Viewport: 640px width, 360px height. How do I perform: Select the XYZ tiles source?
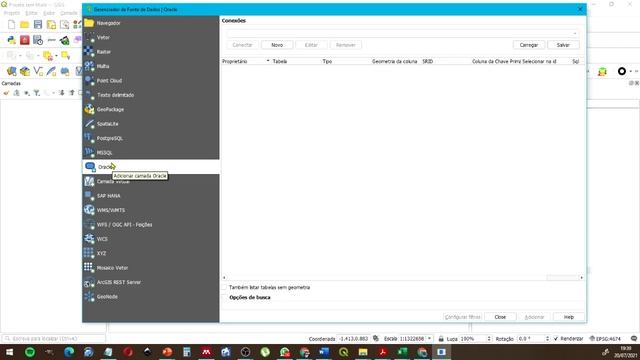tap(151, 253)
